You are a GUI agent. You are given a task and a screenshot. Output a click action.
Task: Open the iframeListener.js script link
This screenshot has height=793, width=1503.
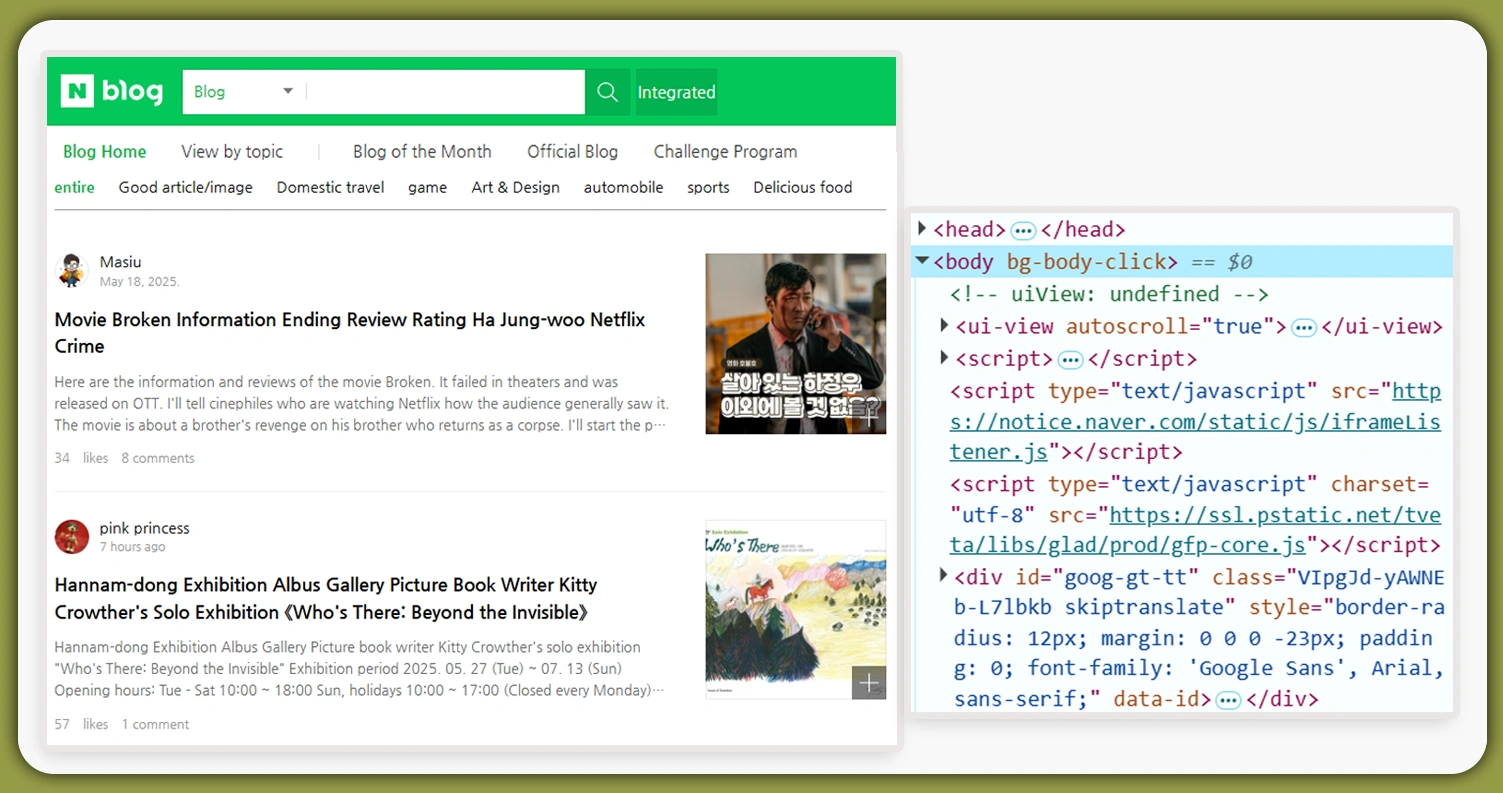(1195, 422)
